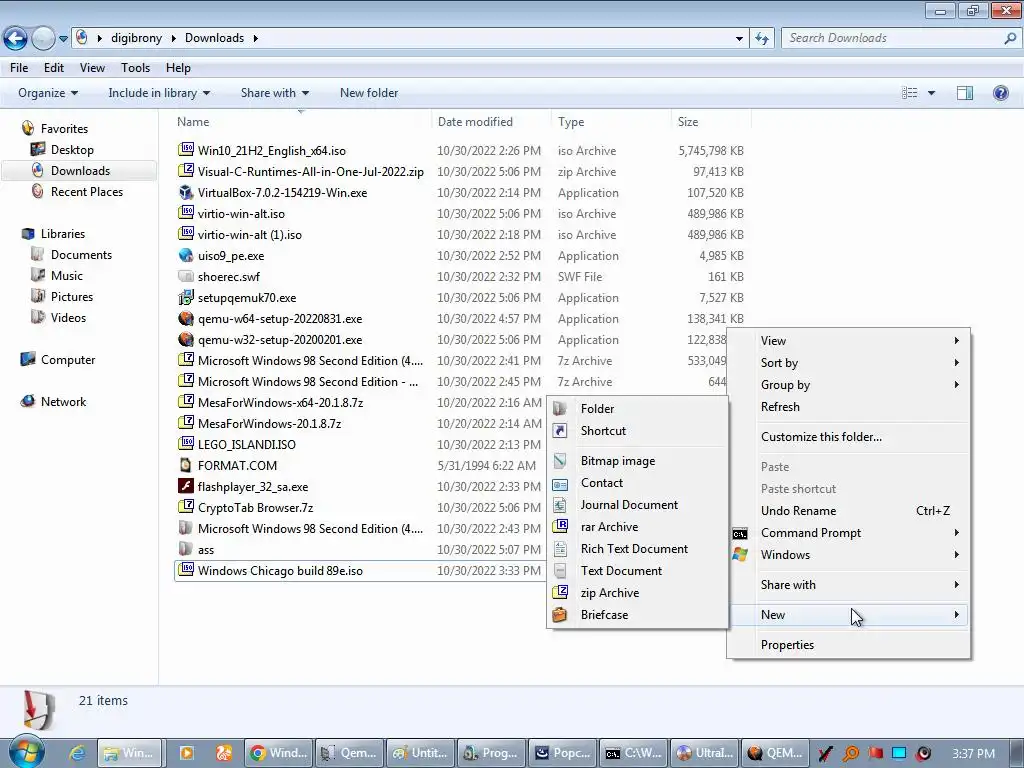Choose Refresh in the context menu
The height and width of the screenshot is (768, 1024).
click(849, 407)
